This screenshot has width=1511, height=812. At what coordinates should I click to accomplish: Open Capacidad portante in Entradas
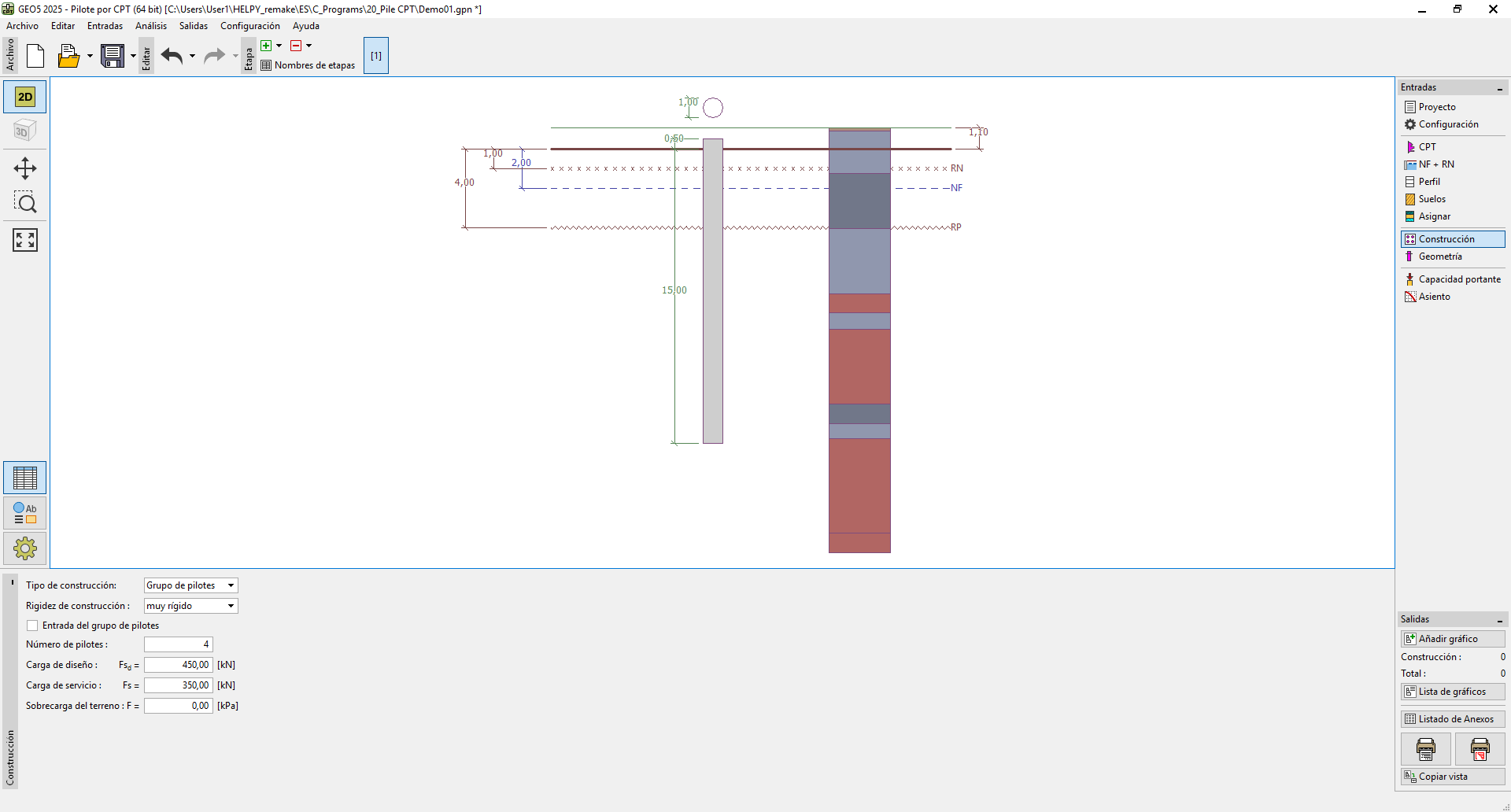(1458, 279)
